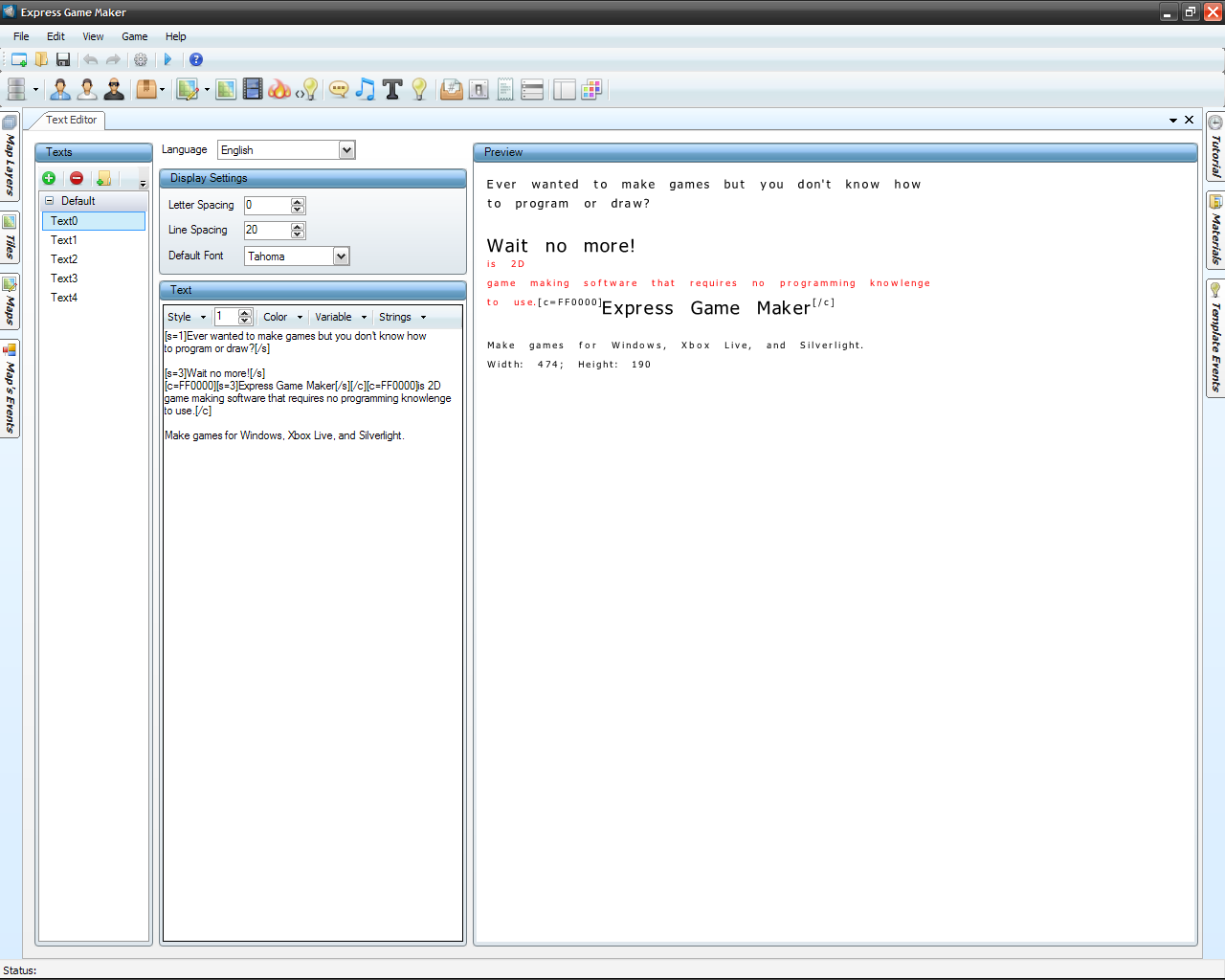This screenshot has width=1225, height=980.
Task: Click the Undo arrow icon
Action: tap(90, 59)
